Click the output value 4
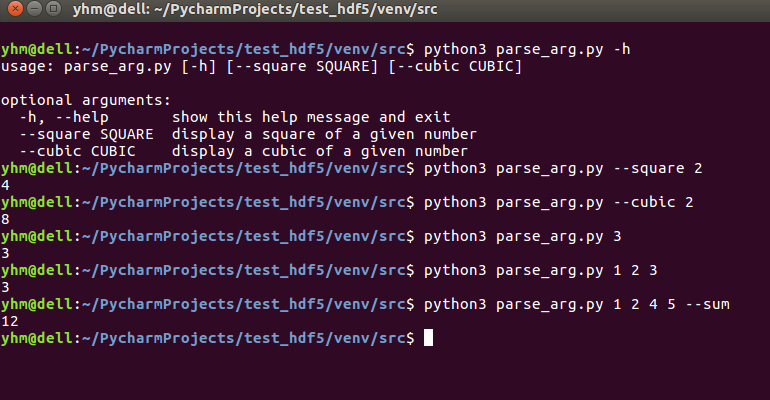This screenshot has width=770, height=400. 6,185
